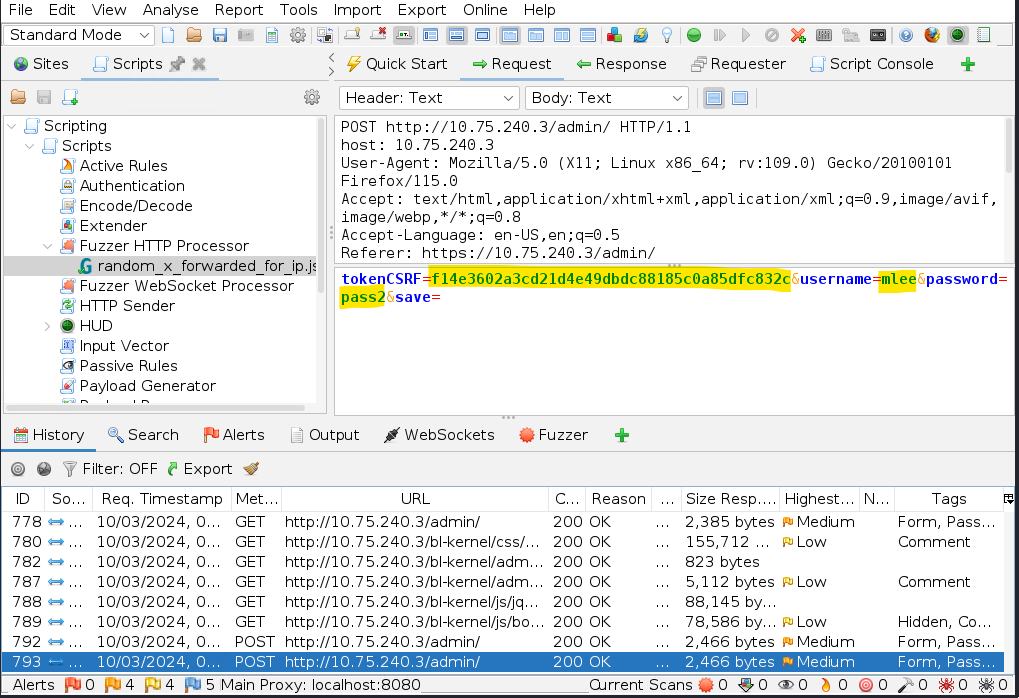1019x698 pixels.
Task: Switch to the Response tab
Action: (621, 64)
